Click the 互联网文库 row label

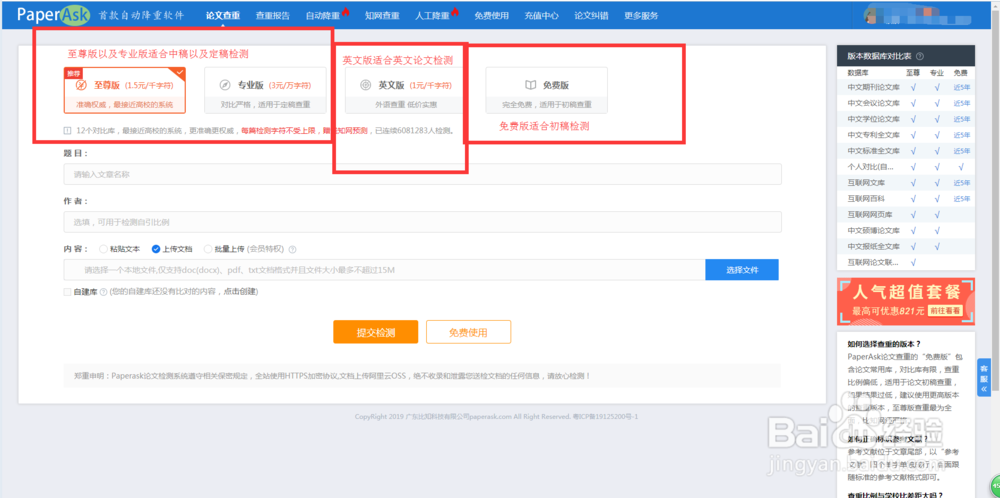coord(865,183)
